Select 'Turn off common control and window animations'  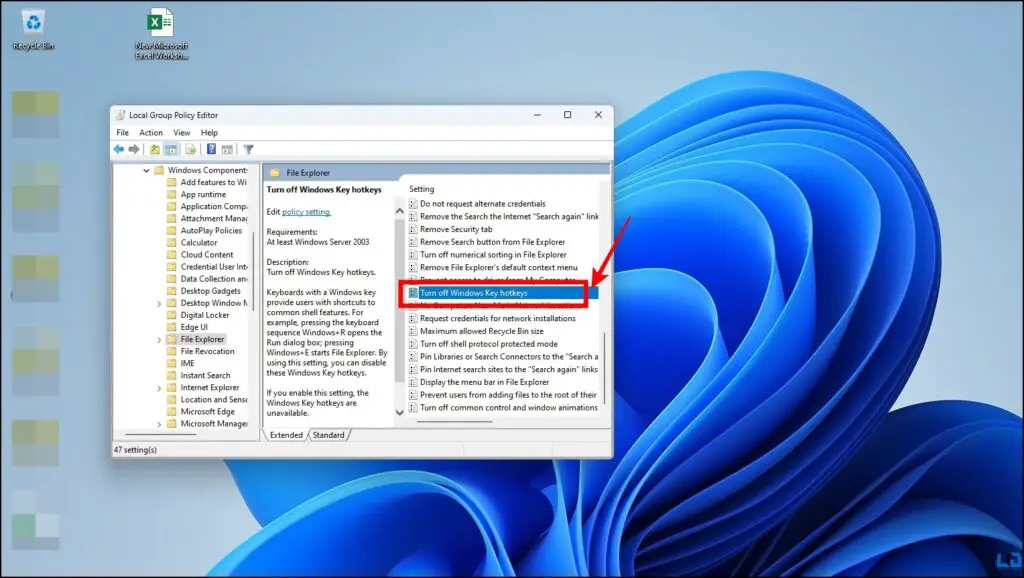pyautogui.click(x=504, y=408)
